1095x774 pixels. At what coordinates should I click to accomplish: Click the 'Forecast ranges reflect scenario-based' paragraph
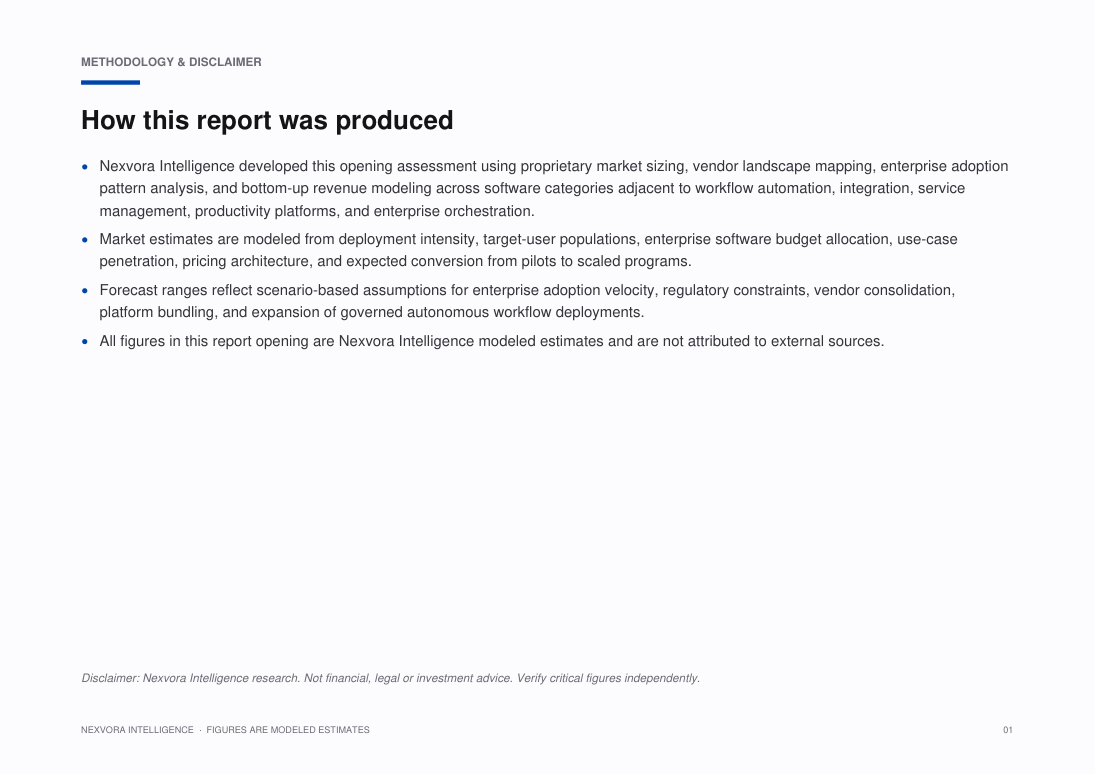coord(527,301)
